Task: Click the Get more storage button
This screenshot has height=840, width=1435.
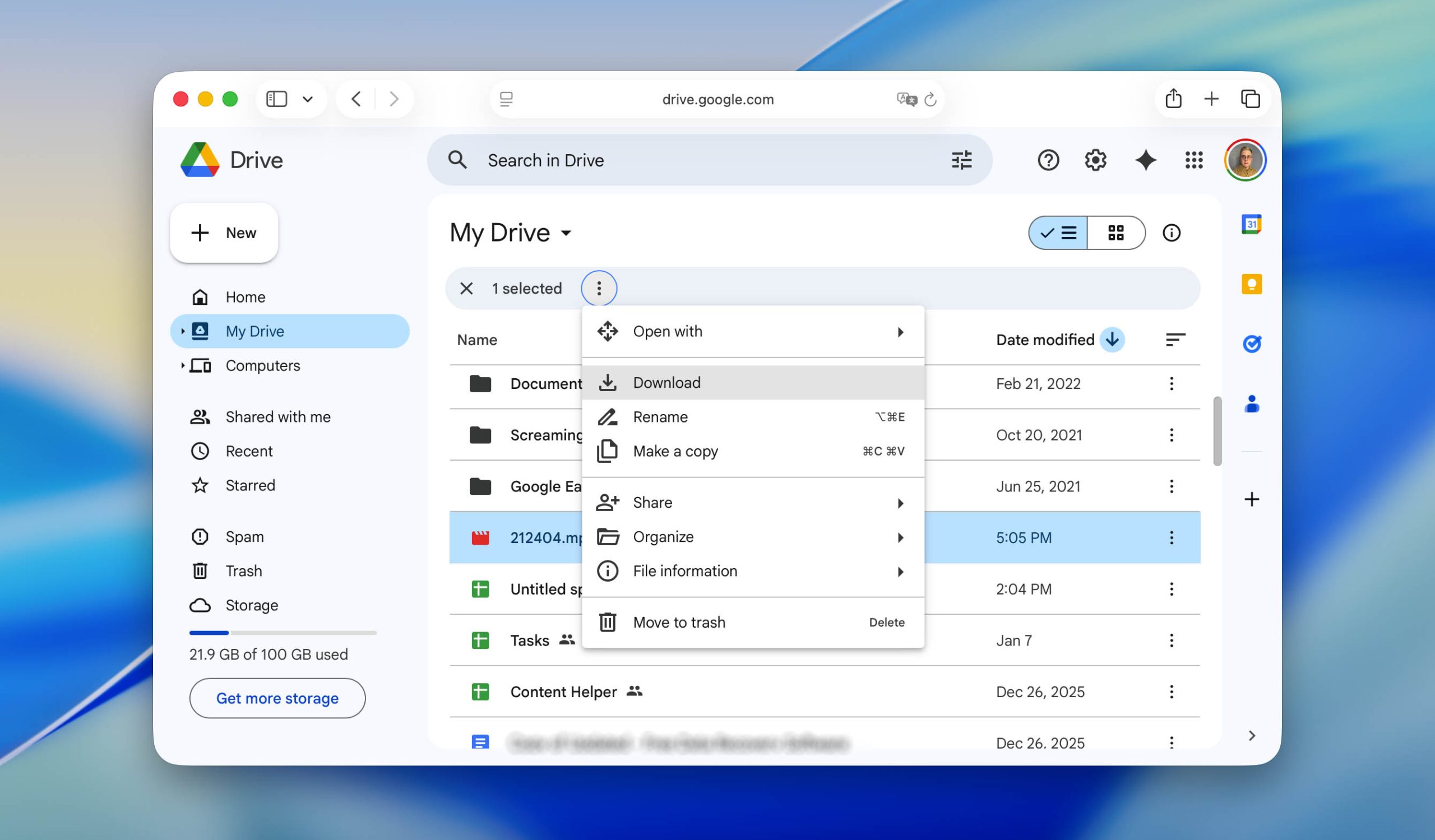Action: 277,698
